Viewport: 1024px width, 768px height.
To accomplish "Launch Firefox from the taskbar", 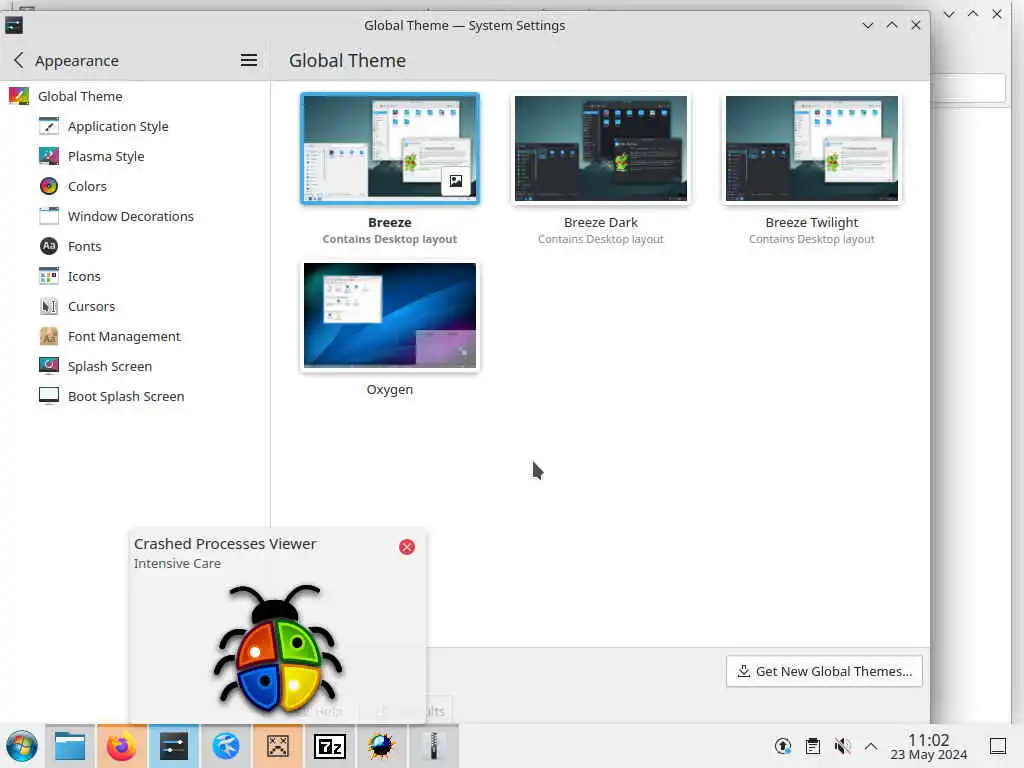I will click(121, 746).
